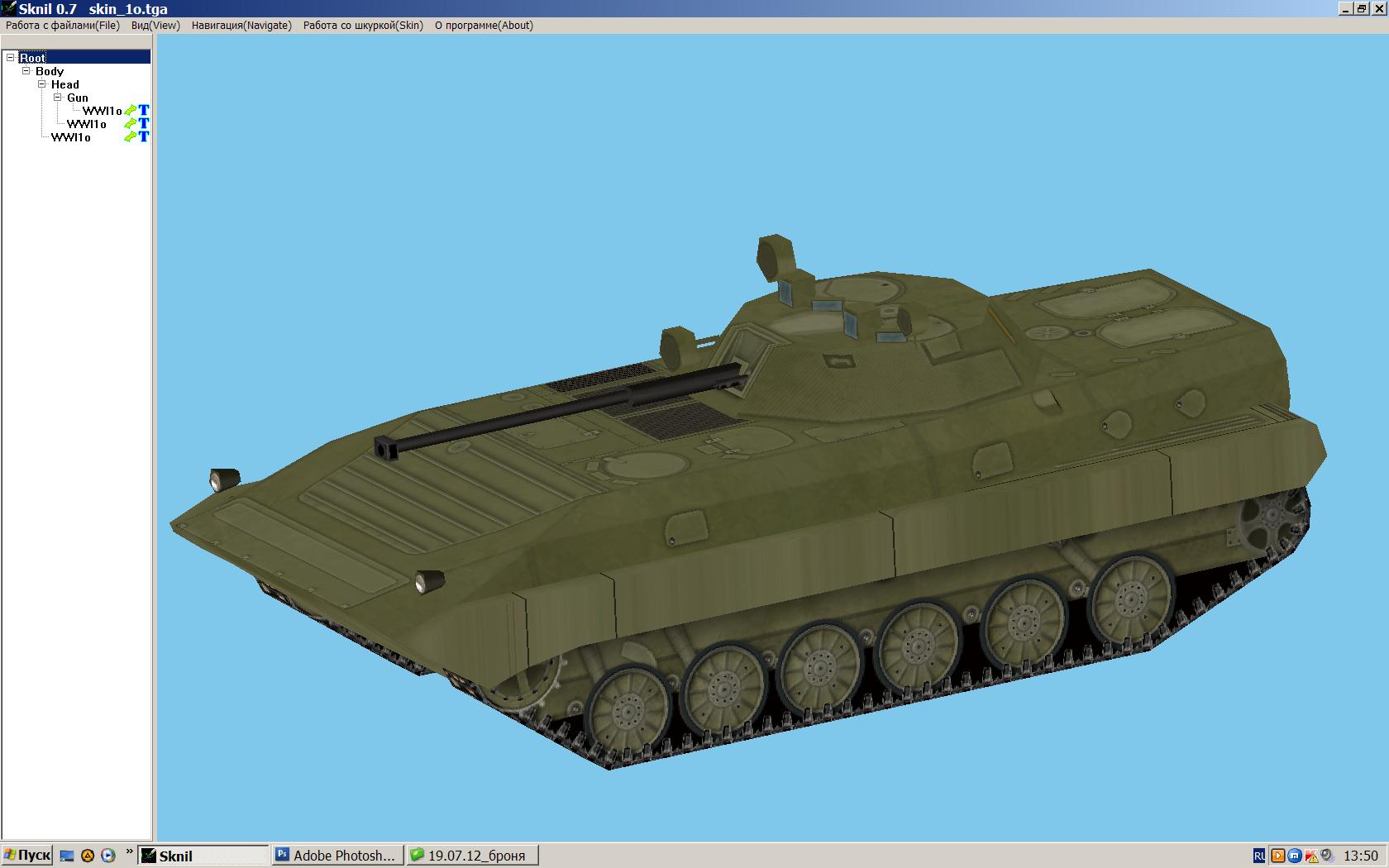Restore down the Sknil window
This screenshot has width=1389, height=868.
pos(1361,8)
